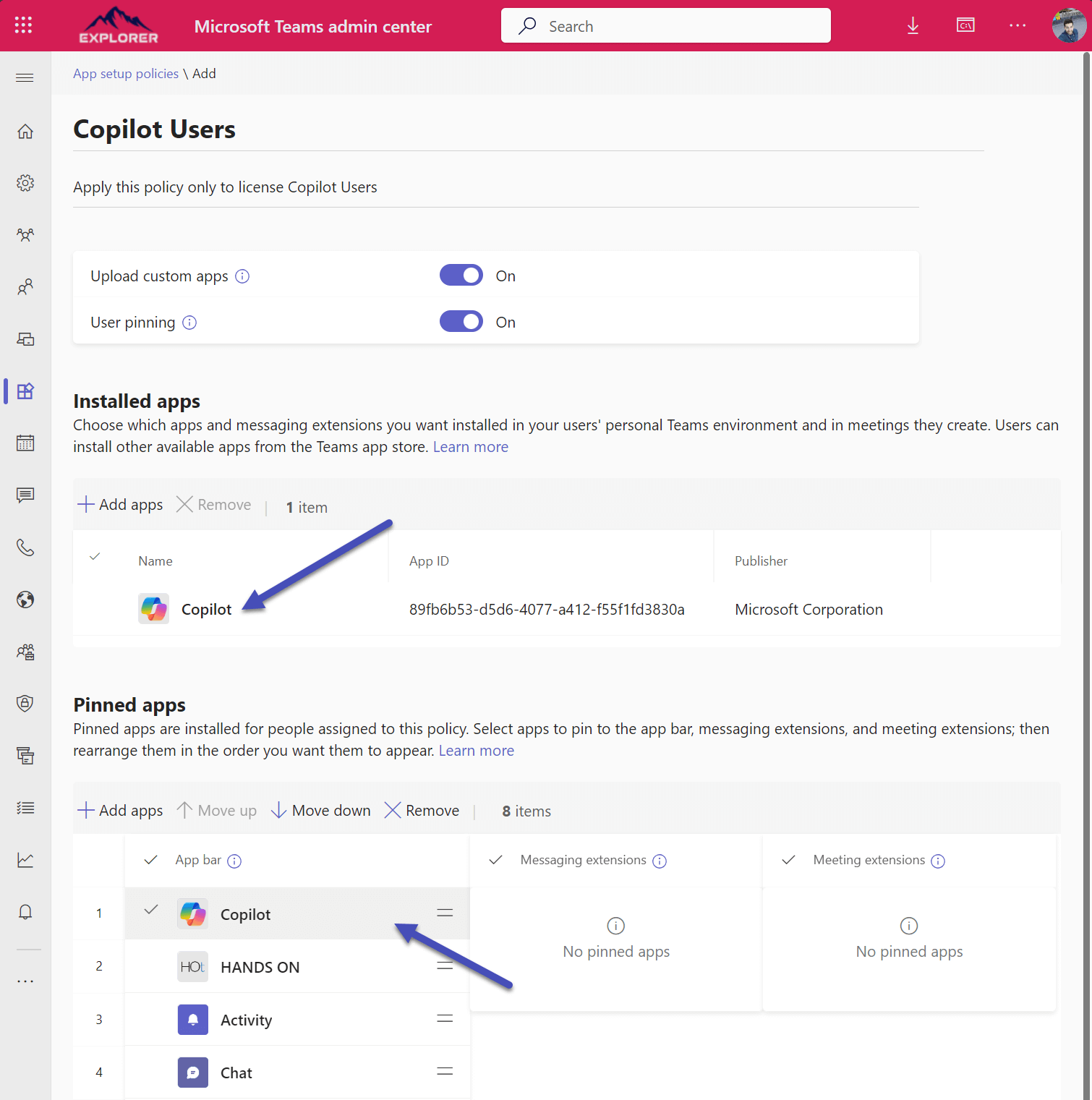
Task: Open the Home icon in sidebar
Action: (x=25, y=131)
